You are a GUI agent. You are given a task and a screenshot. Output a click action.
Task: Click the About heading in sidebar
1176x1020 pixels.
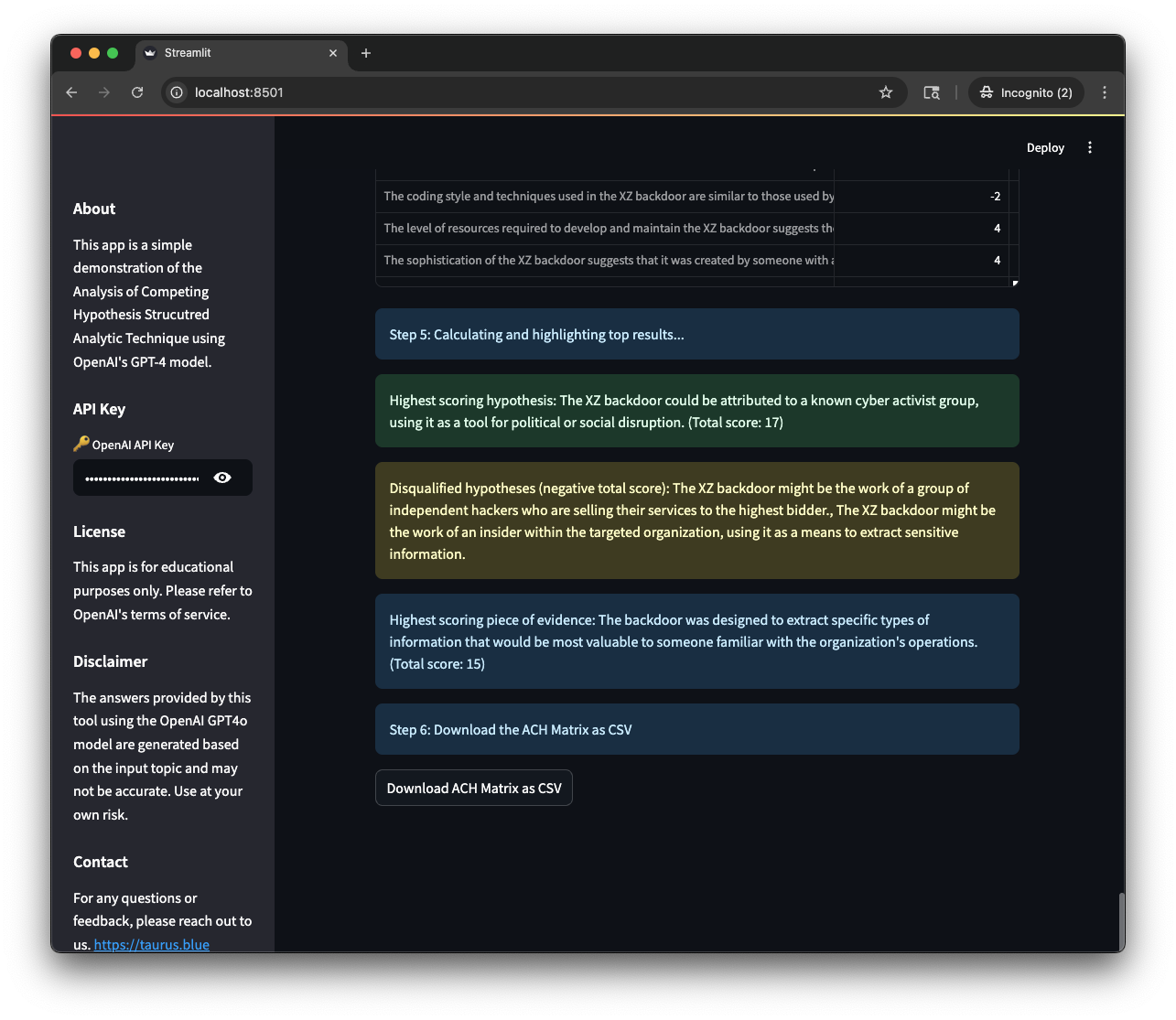pyautogui.click(x=94, y=209)
